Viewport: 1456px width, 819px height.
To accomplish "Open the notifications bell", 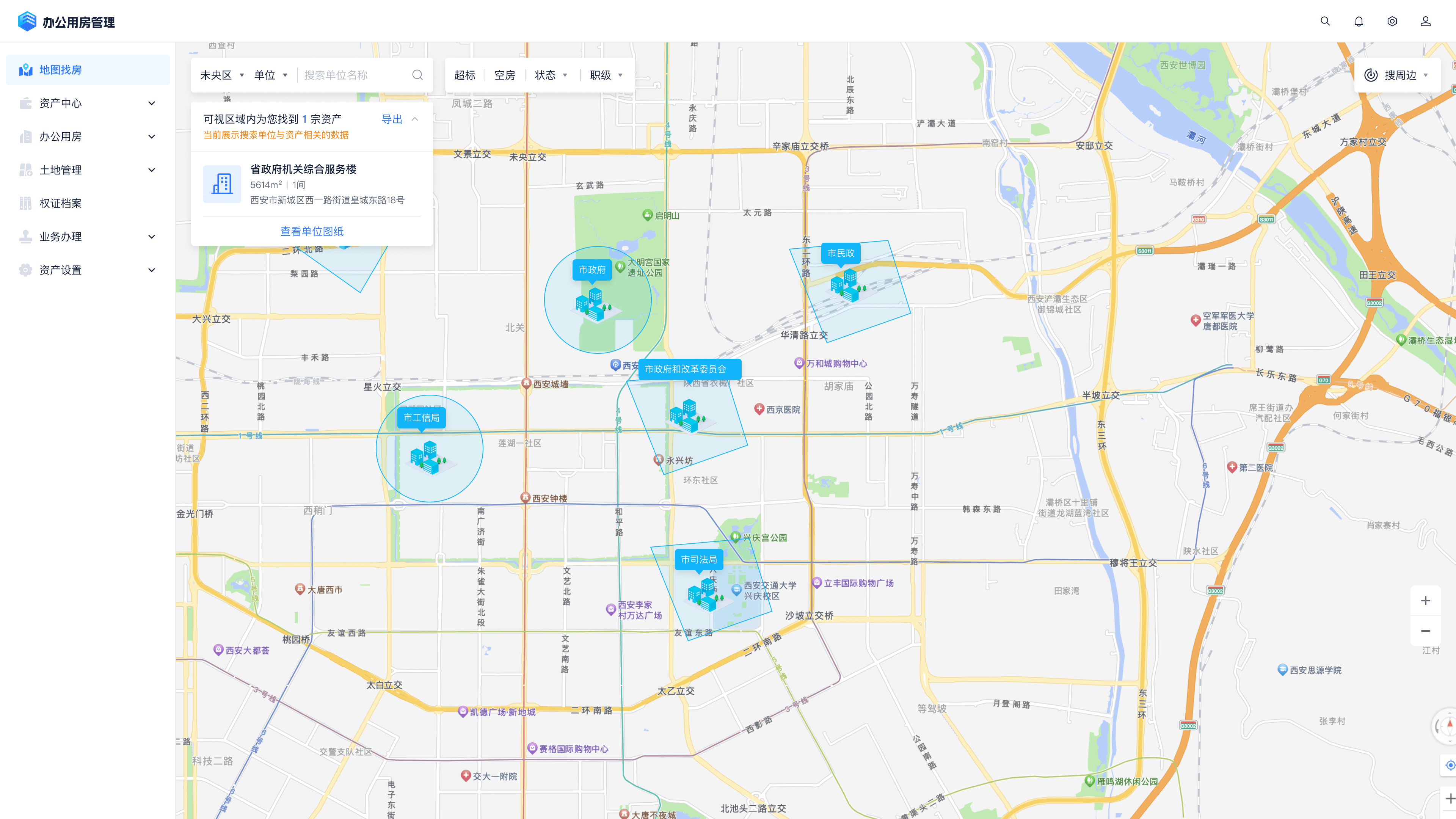I will 1359,22.
